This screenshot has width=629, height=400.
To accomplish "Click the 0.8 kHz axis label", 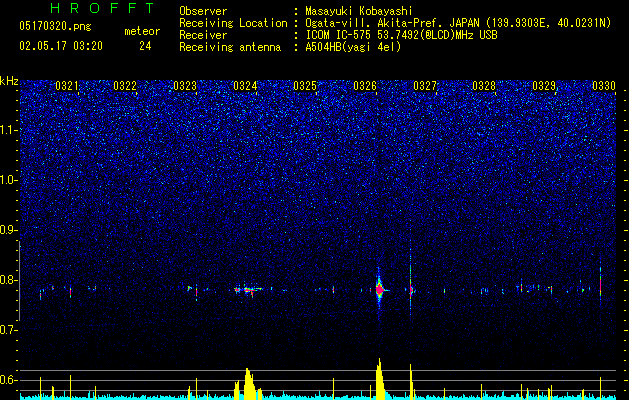I will pyautogui.click(x=8, y=280).
